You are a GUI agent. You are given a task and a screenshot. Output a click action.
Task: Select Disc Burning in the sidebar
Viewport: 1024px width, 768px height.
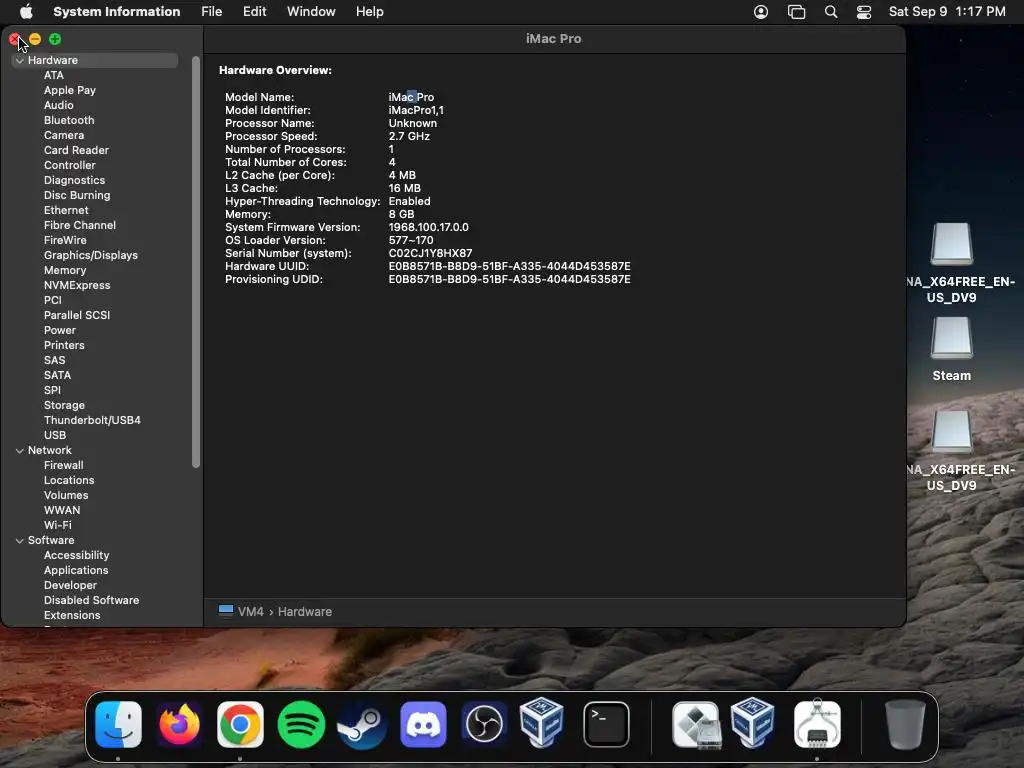[x=77, y=195]
